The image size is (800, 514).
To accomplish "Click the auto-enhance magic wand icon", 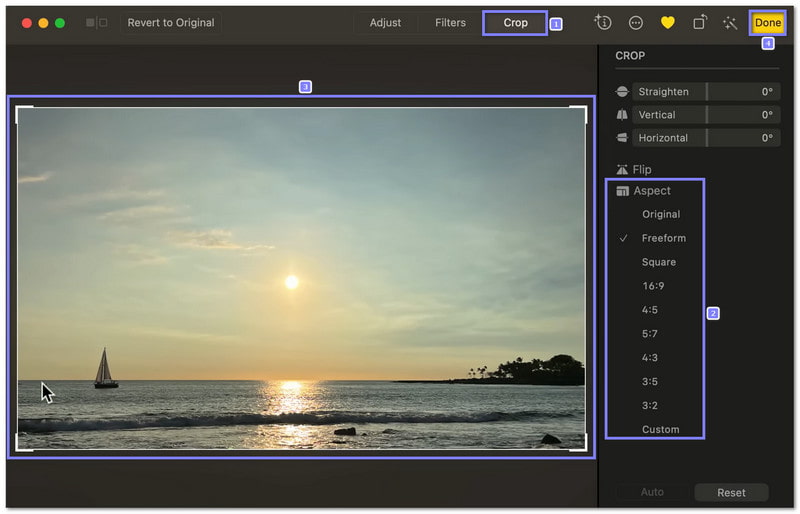I will pos(730,23).
